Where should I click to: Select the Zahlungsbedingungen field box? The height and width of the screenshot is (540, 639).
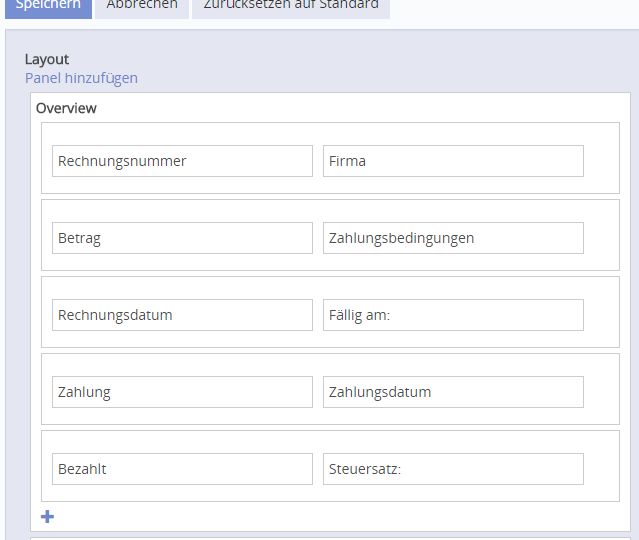tap(453, 238)
